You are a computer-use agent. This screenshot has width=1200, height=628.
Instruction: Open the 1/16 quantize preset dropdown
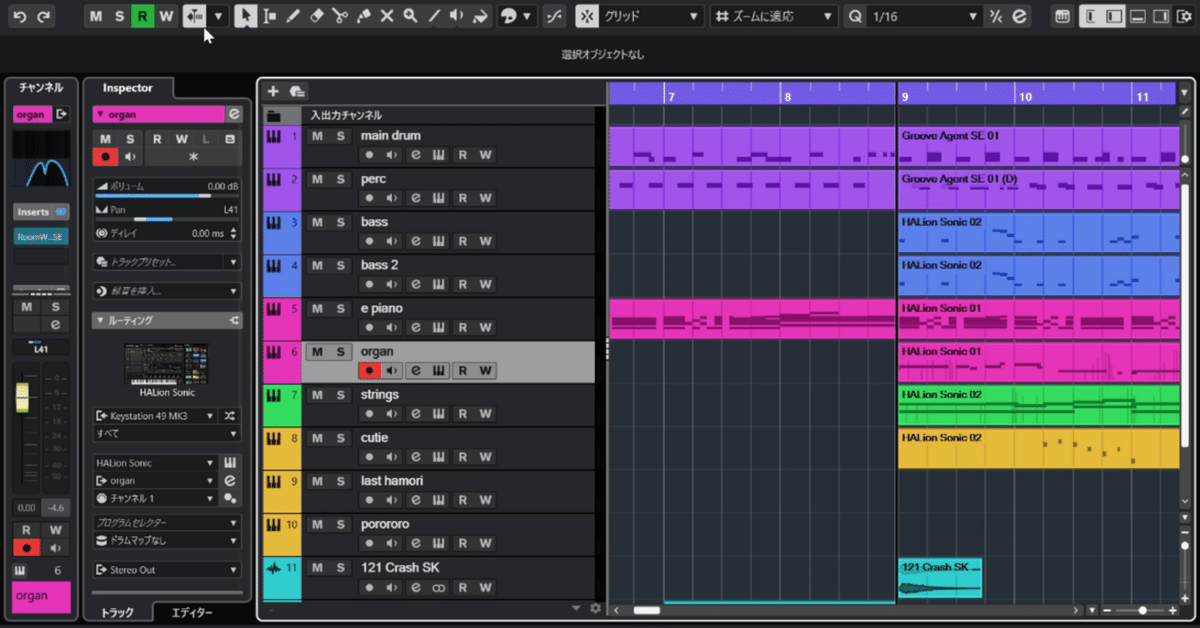coord(924,17)
